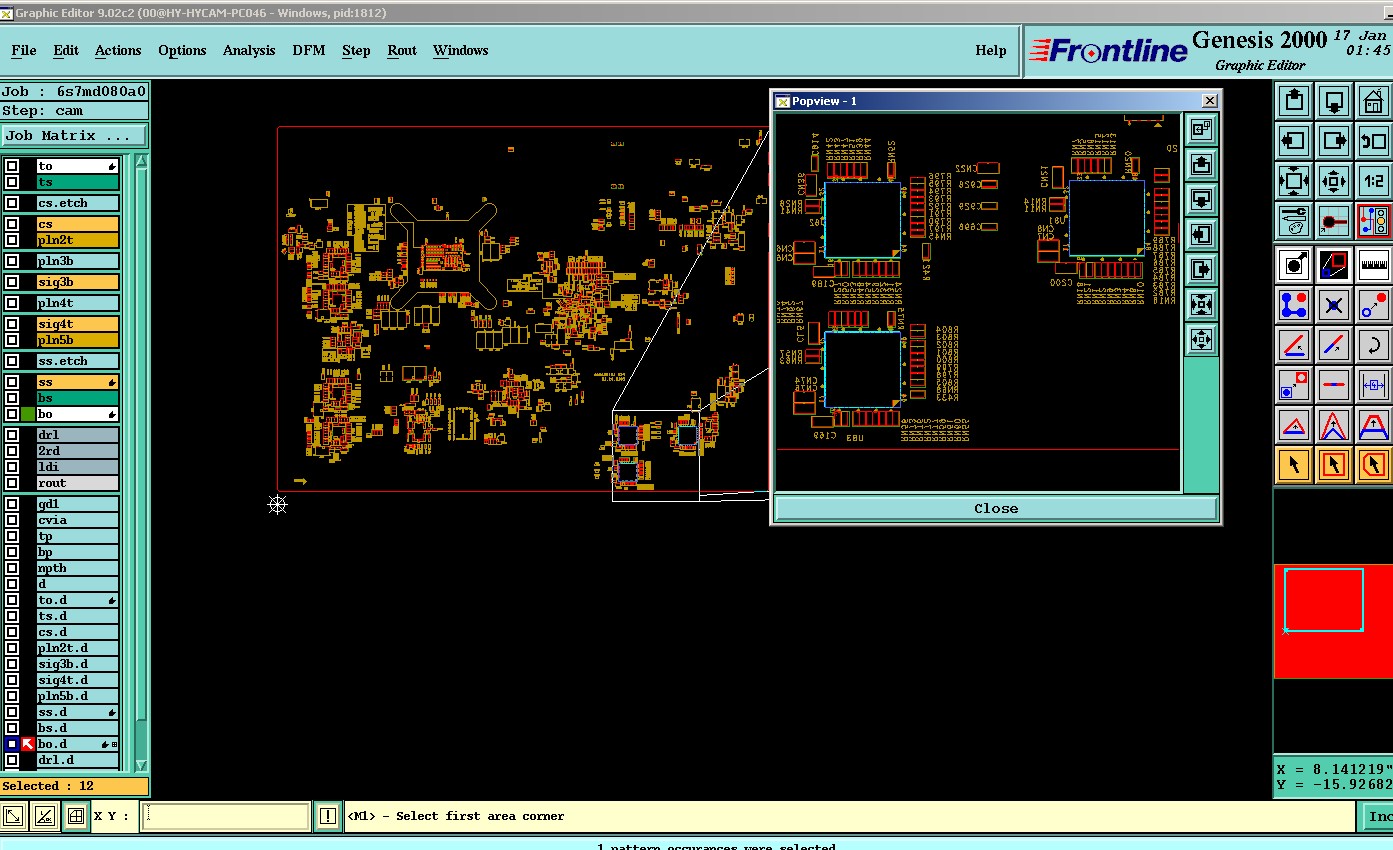
Task: Select the area zoom red-blue squares tool
Action: coord(1334,265)
